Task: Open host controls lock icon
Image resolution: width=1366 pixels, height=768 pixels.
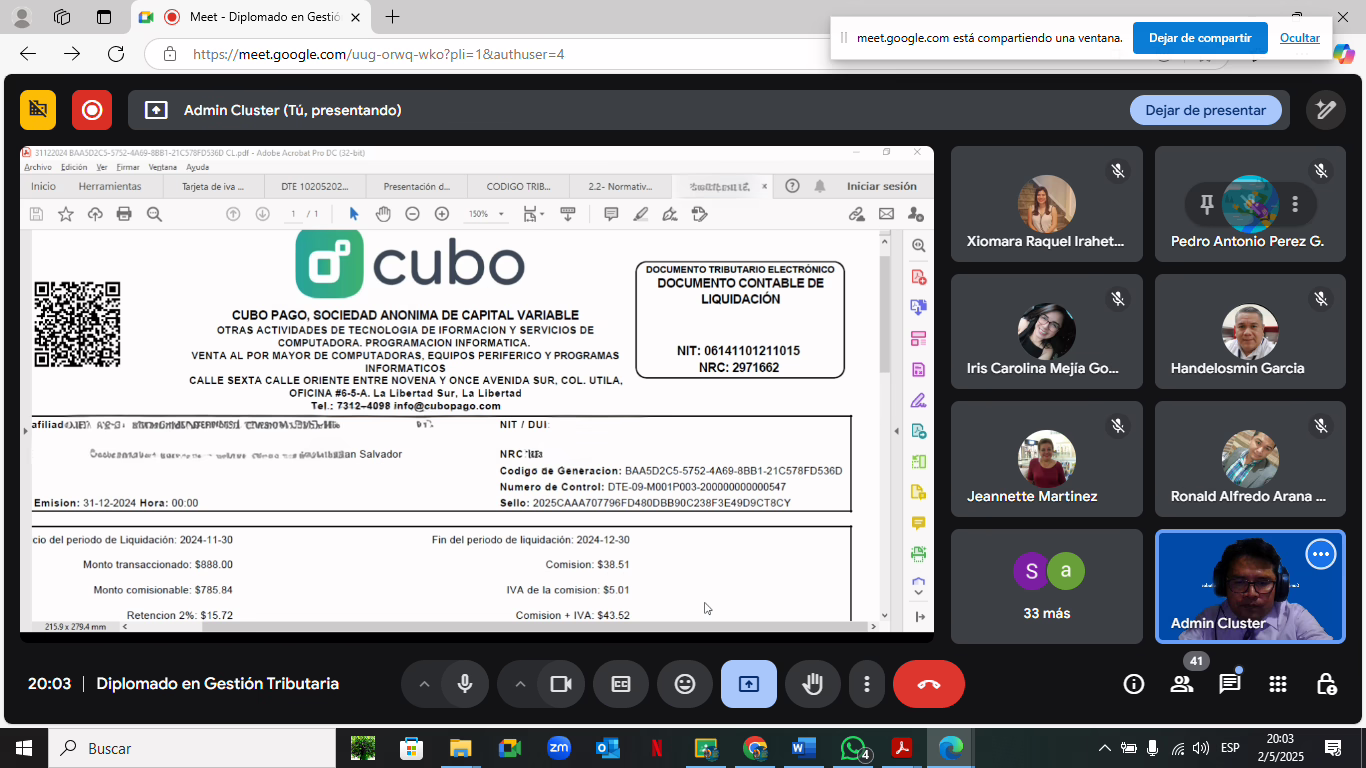Action: click(1326, 684)
